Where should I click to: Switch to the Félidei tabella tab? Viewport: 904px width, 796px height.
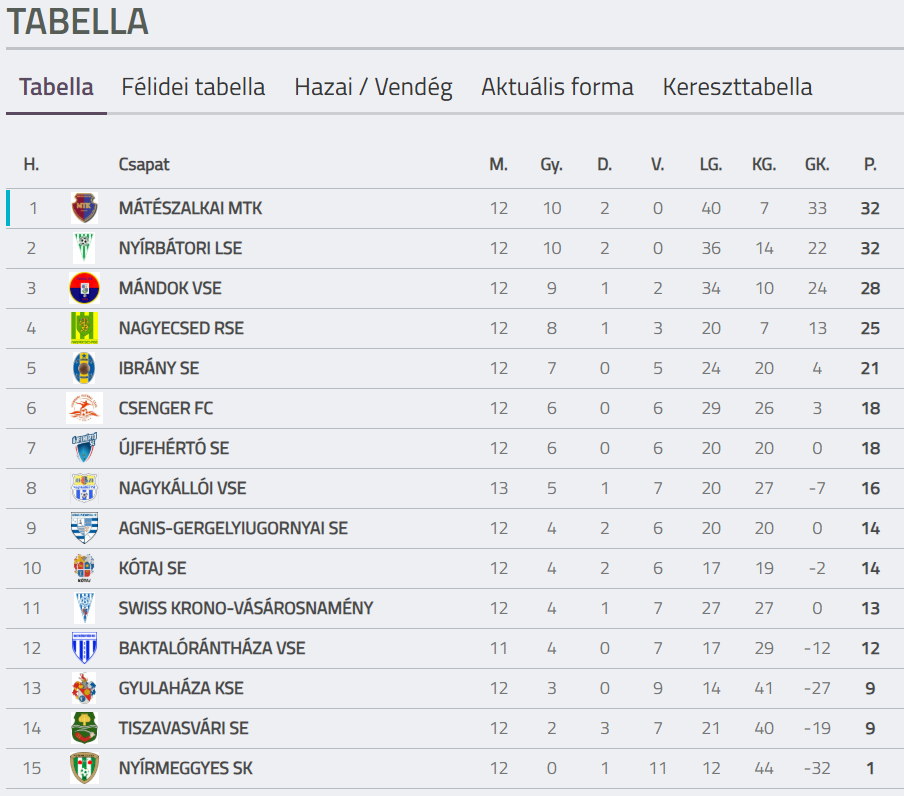tap(193, 87)
